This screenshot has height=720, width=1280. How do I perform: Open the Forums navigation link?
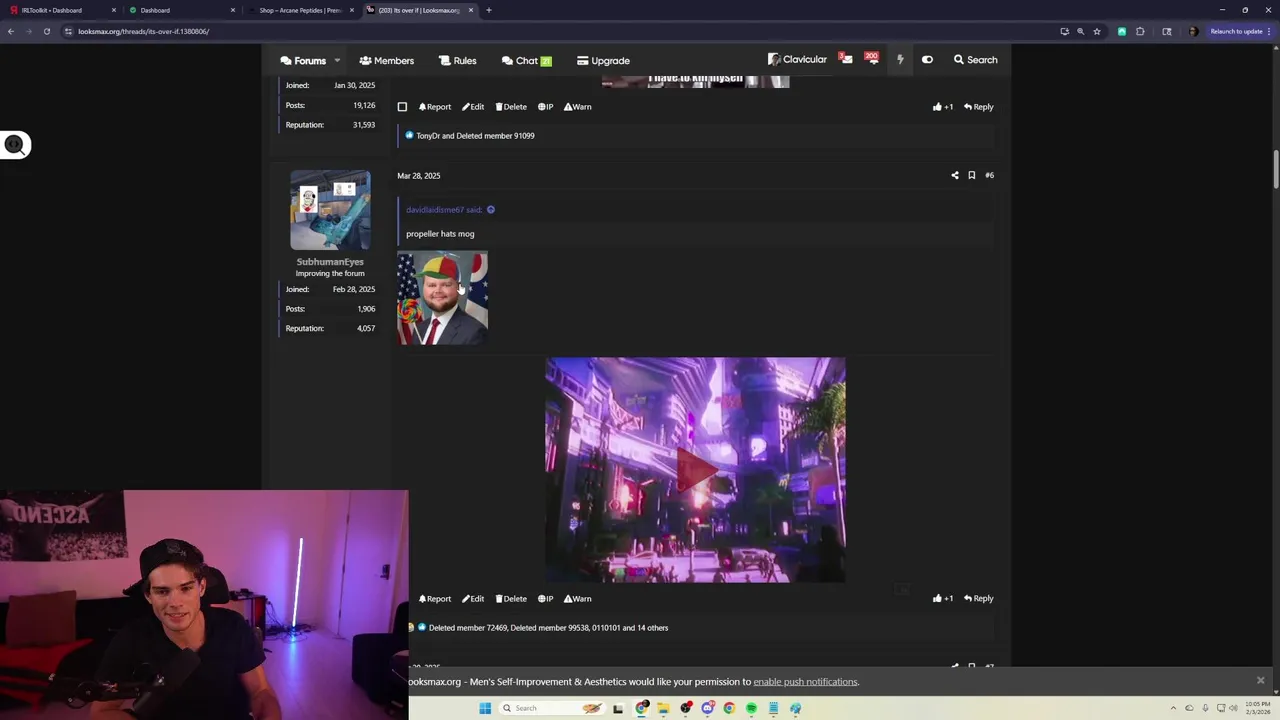(303, 60)
